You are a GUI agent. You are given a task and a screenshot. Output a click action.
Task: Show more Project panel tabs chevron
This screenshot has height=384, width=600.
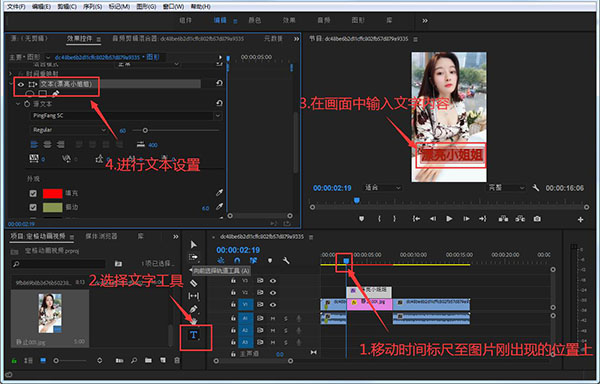176,237
